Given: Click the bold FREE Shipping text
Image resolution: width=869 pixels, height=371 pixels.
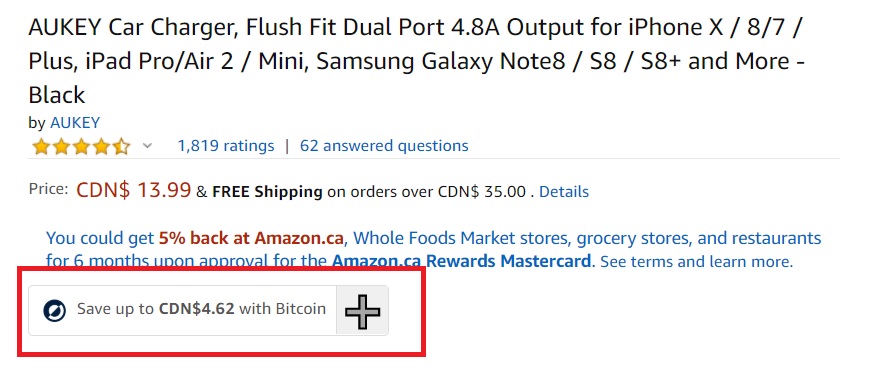Looking at the screenshot, I should pyautogui.click(x=267, y=192).
